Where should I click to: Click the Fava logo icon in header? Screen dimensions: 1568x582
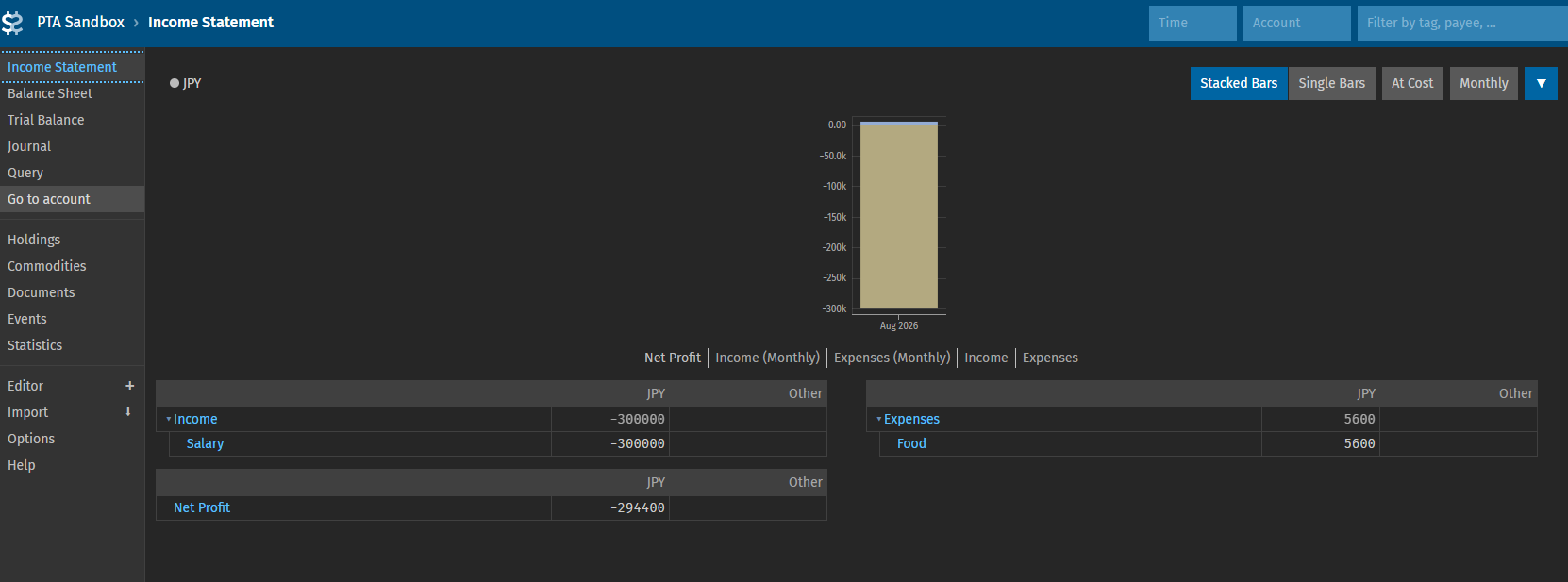point(12,23)
